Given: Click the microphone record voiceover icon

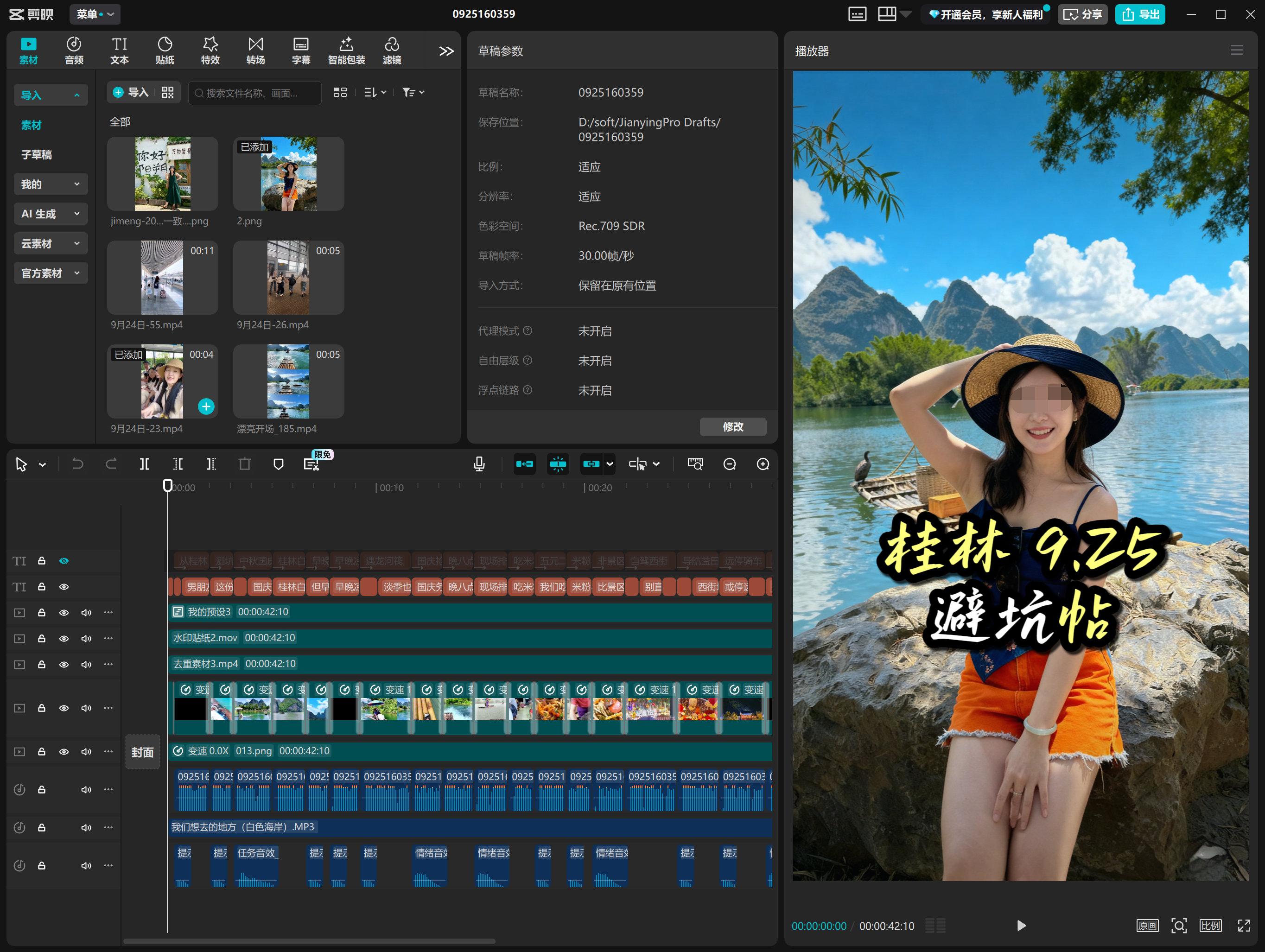Looking at the screenshot, I should (x=479, y=463).
